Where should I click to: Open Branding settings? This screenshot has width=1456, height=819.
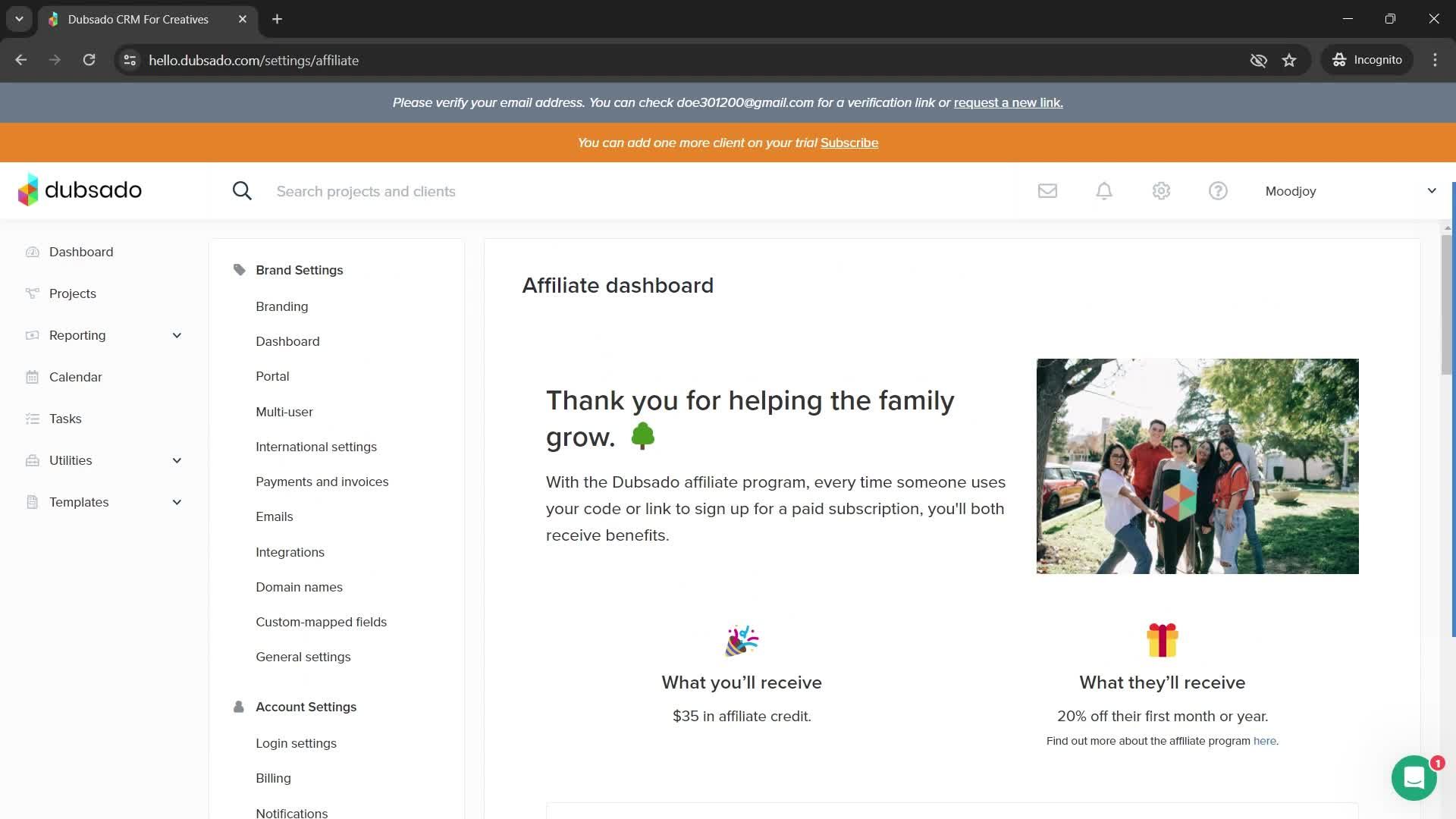pos(282,306)
